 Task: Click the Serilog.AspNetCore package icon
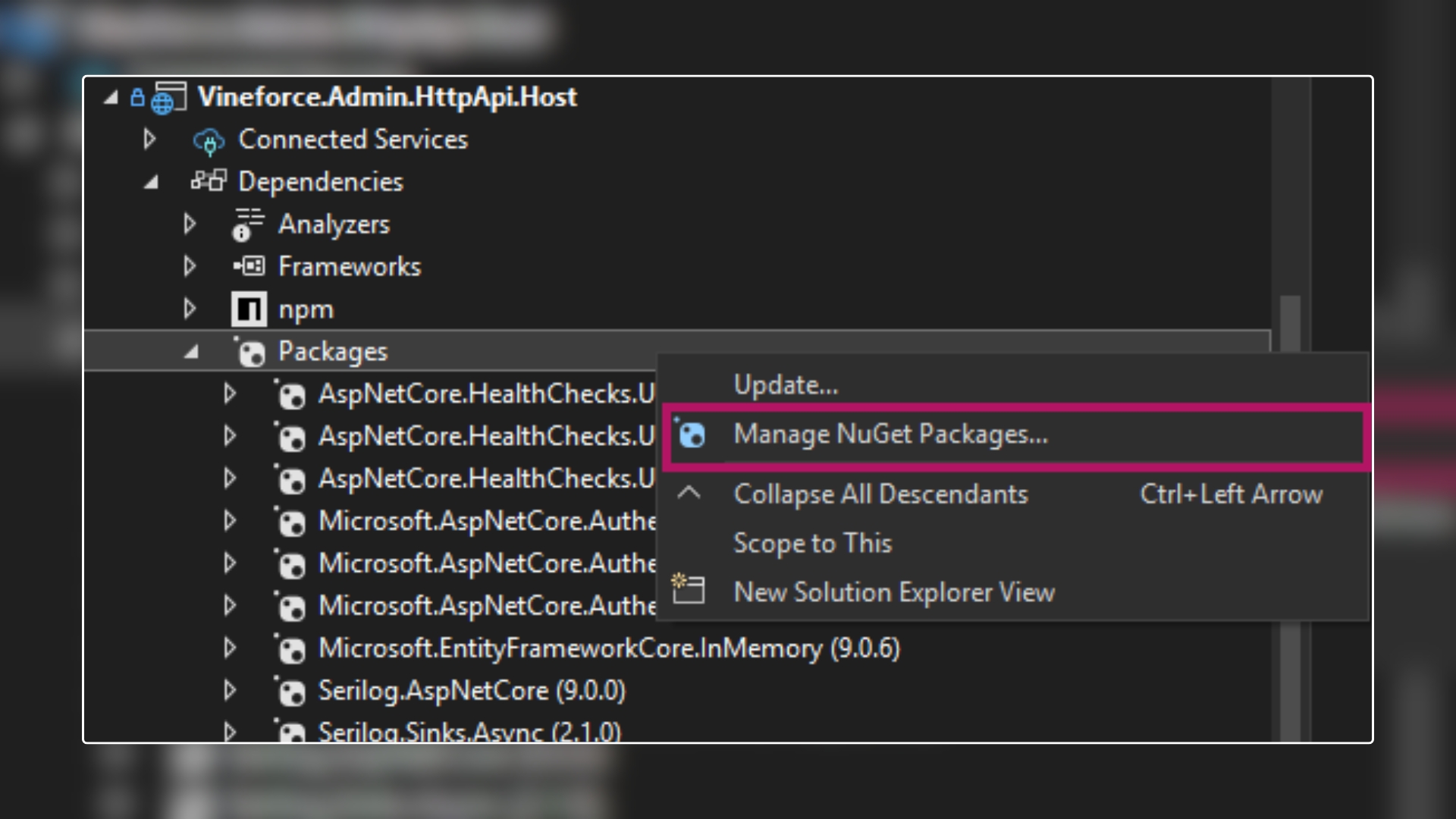[290, 691]
